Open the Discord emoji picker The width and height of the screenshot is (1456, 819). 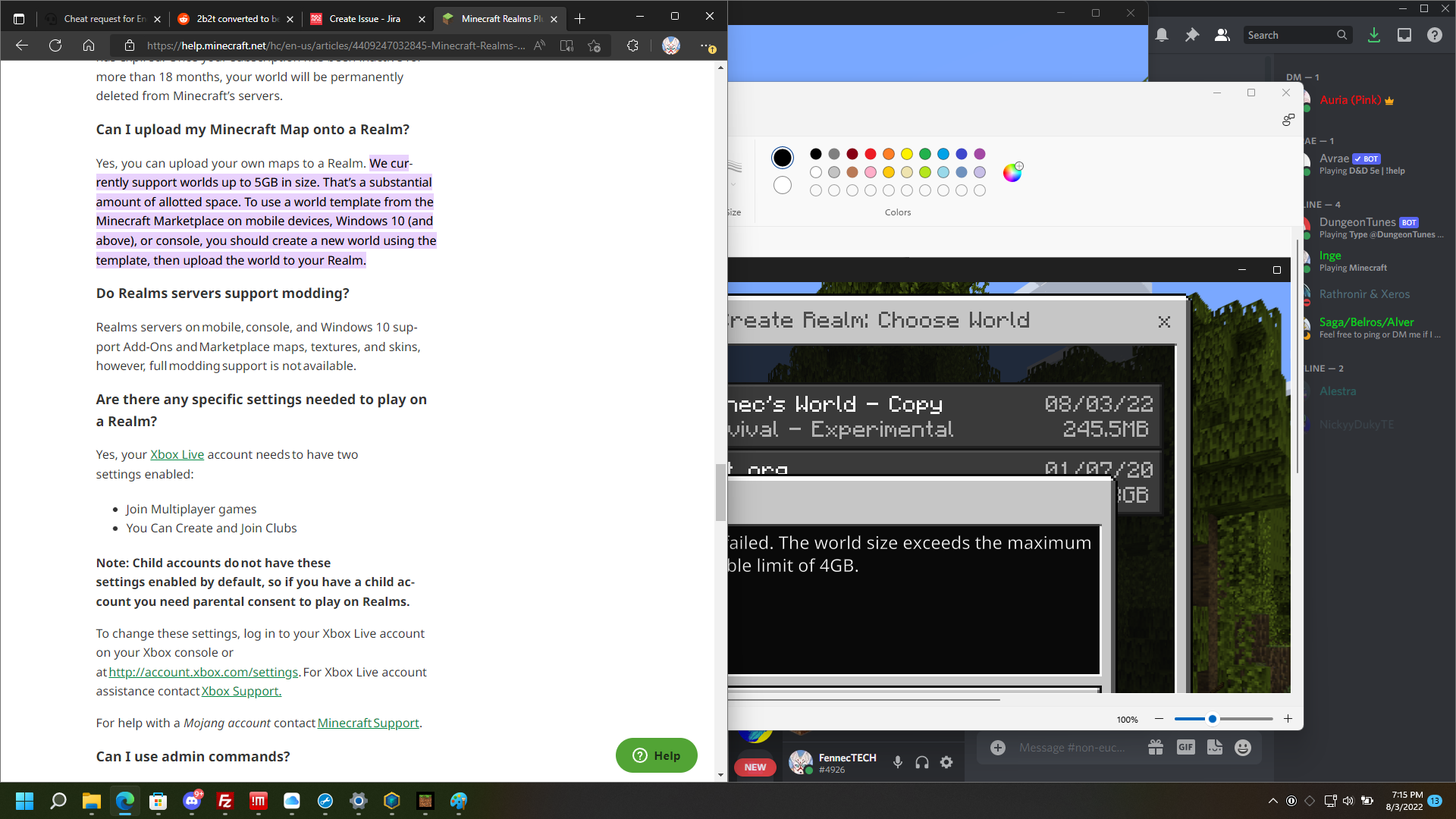(x=1242, y=748)
